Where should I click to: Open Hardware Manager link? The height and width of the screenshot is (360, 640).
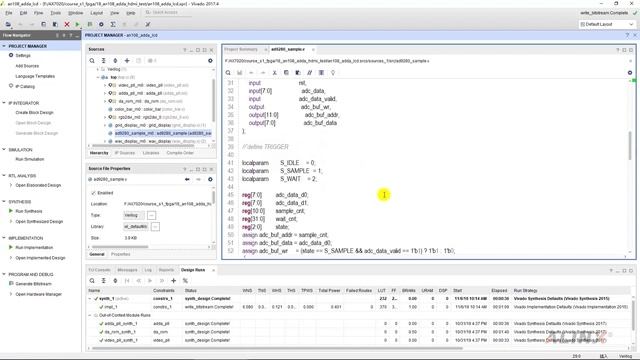coord(38,294)
